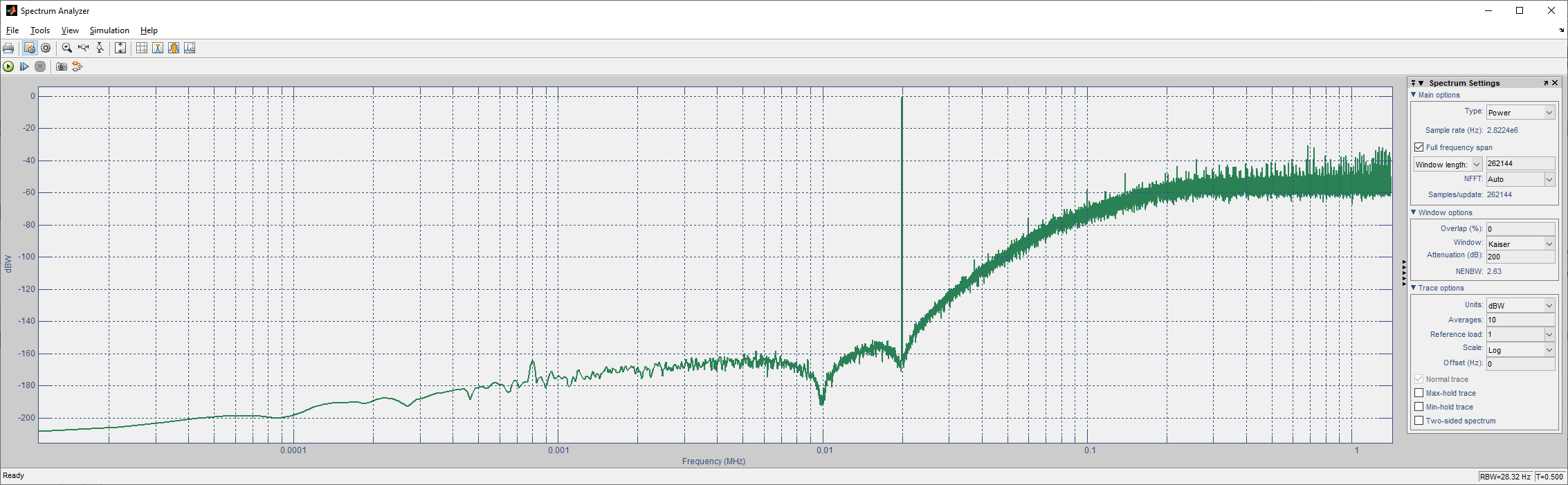
Task: Open Configuration Properties gear icon
Action: 46,48
